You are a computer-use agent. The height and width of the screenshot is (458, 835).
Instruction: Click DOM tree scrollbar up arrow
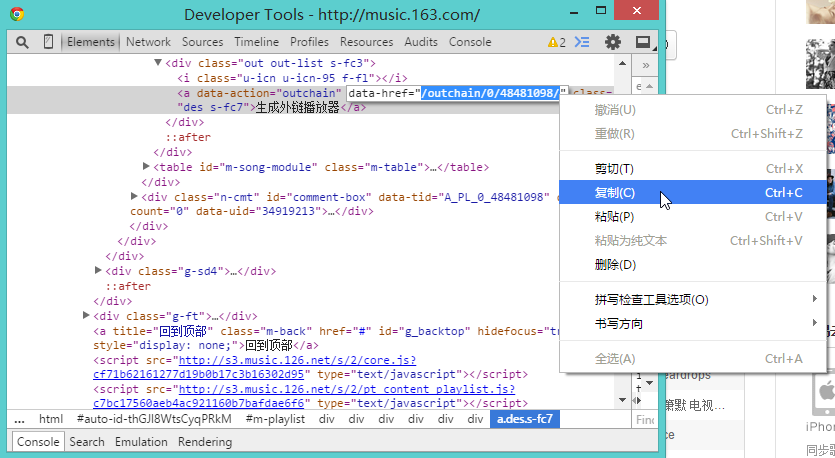(622, 63)
